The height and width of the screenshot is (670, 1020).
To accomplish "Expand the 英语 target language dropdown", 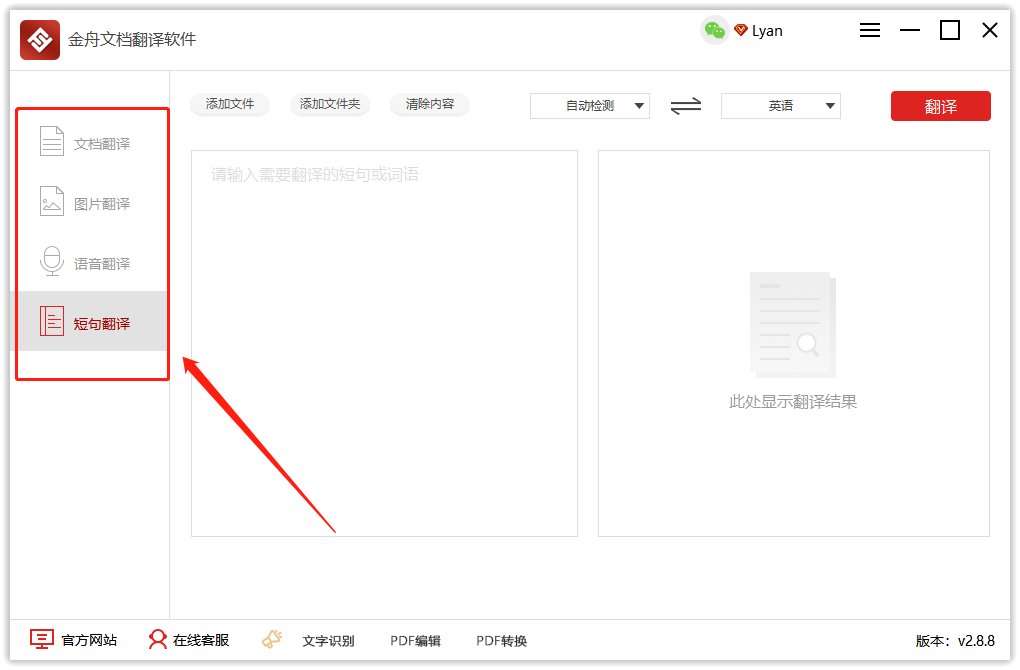I will (x=781, y=106).
